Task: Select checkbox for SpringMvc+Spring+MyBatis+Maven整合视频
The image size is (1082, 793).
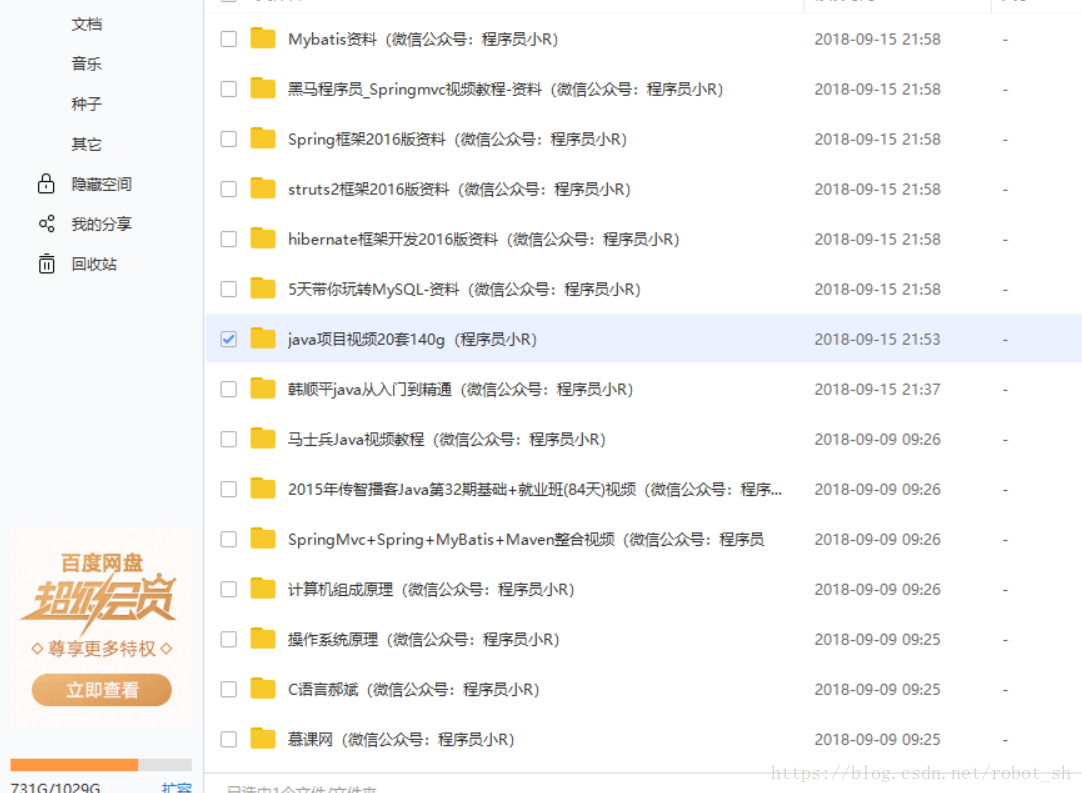Action: click(228, 540)
